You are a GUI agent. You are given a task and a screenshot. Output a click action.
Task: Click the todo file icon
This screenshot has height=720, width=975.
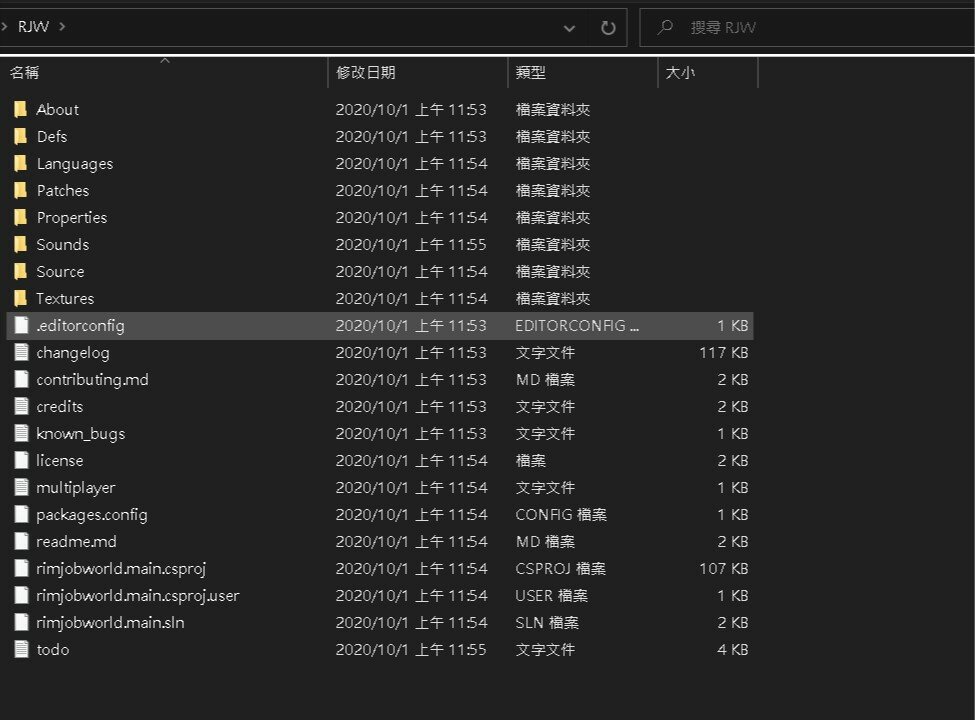[x=21, y=650]
